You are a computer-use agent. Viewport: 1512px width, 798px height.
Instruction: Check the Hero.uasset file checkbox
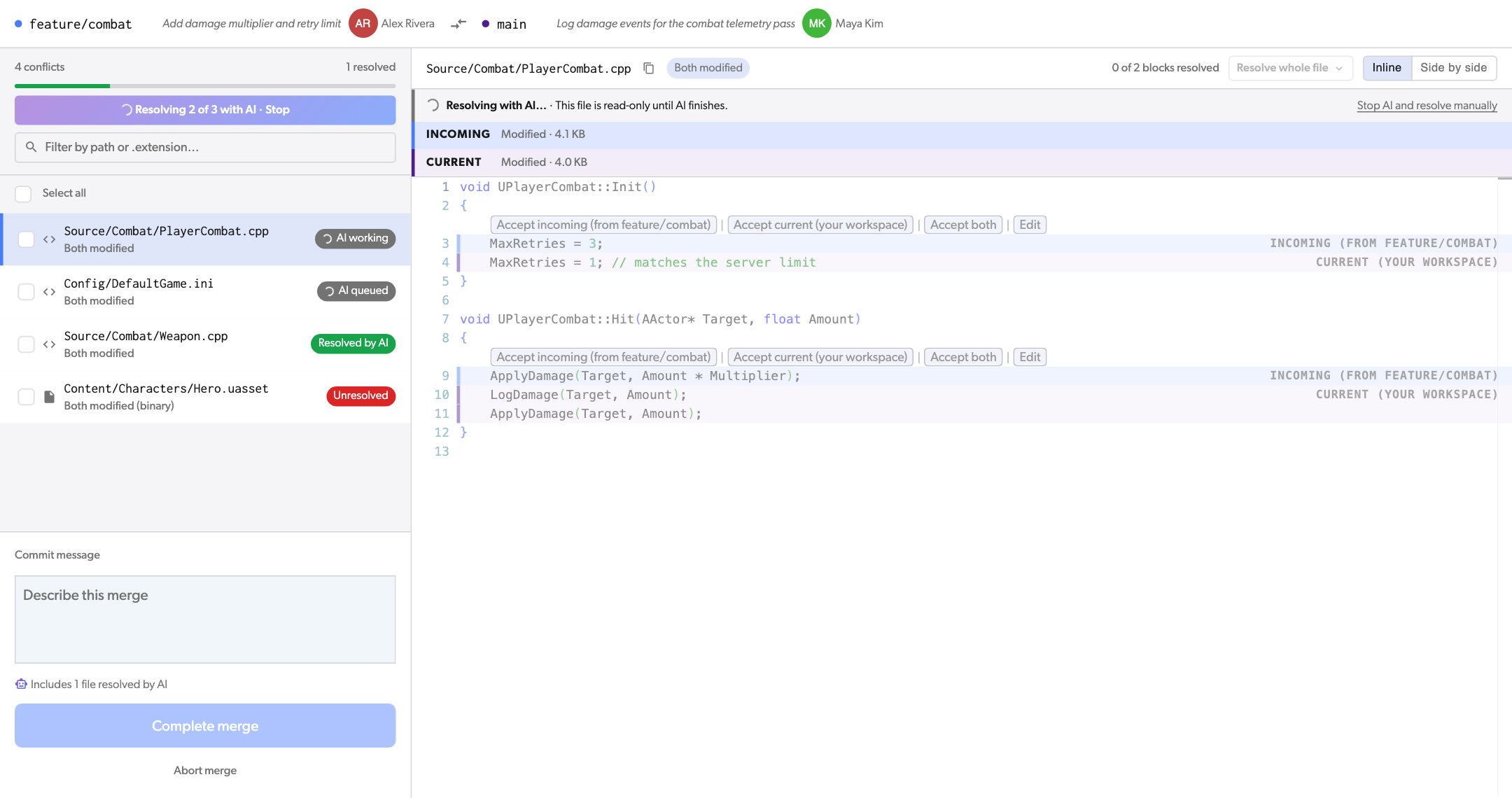click(26, 397)
